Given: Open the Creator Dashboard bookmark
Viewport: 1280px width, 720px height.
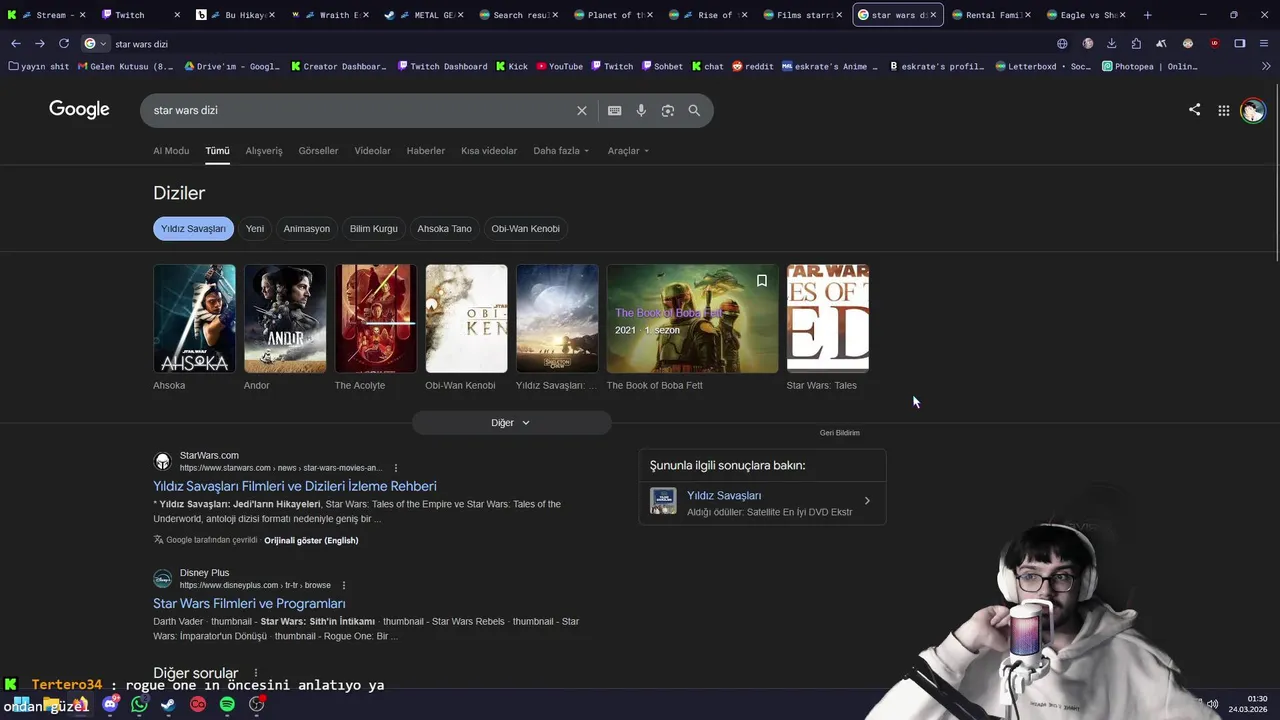Looking at the screenshot, I should (x=338, y=66).
